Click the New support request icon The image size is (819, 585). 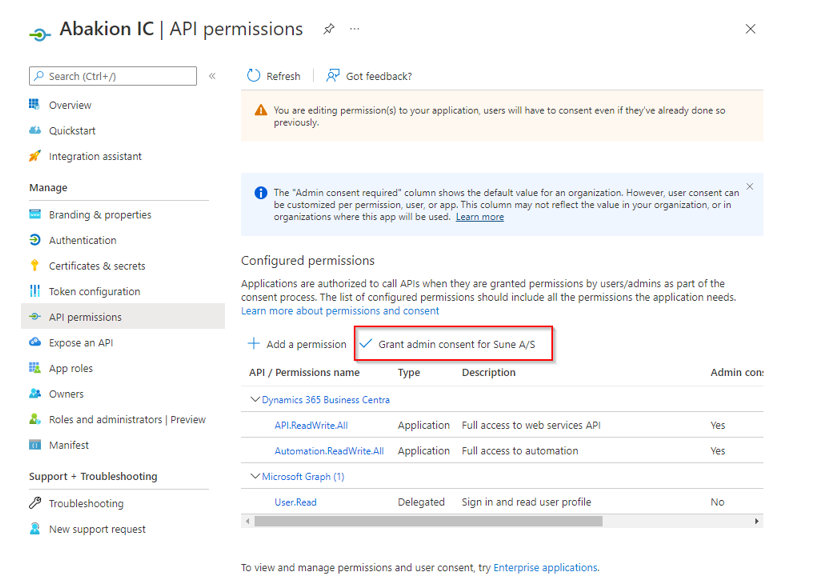click(x=34, y=529)
